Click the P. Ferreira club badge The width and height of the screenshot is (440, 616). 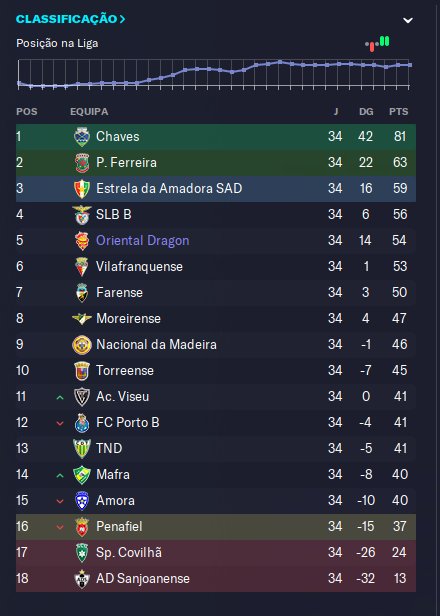coord(82,163)
